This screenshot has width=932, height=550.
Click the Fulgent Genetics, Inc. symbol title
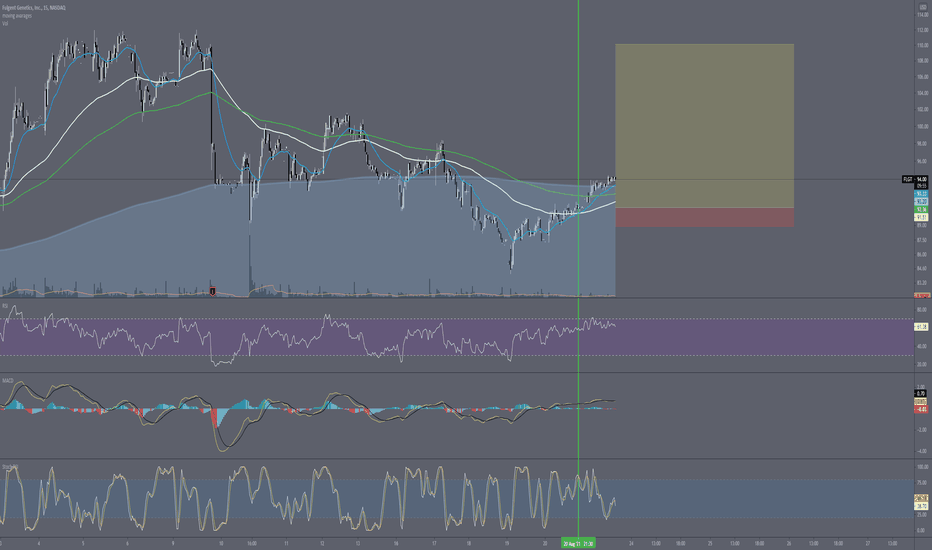click(x=33, y=8)
